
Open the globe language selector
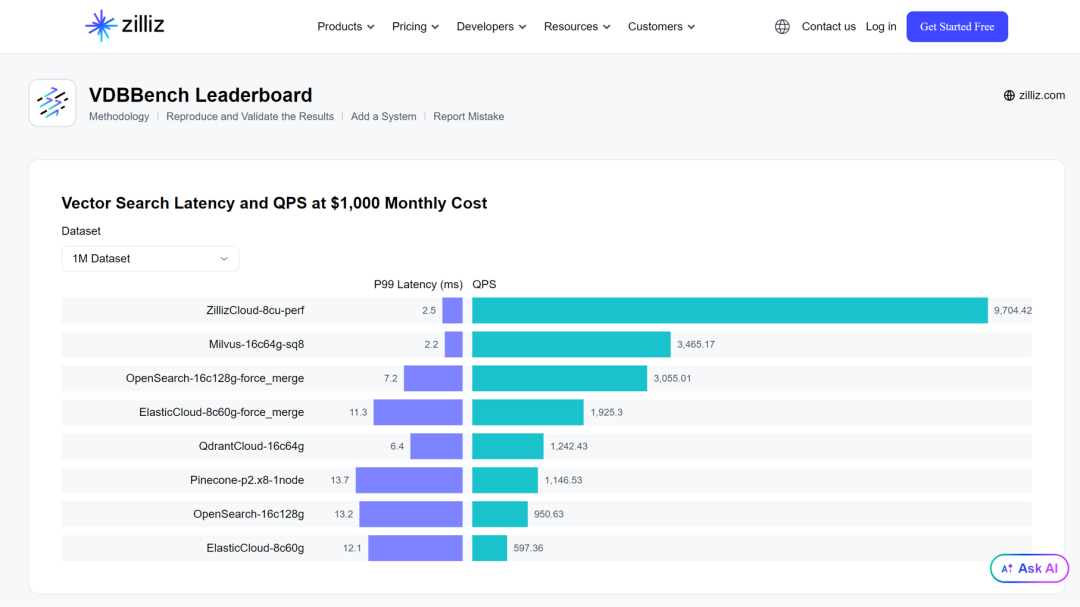point(782,27)
